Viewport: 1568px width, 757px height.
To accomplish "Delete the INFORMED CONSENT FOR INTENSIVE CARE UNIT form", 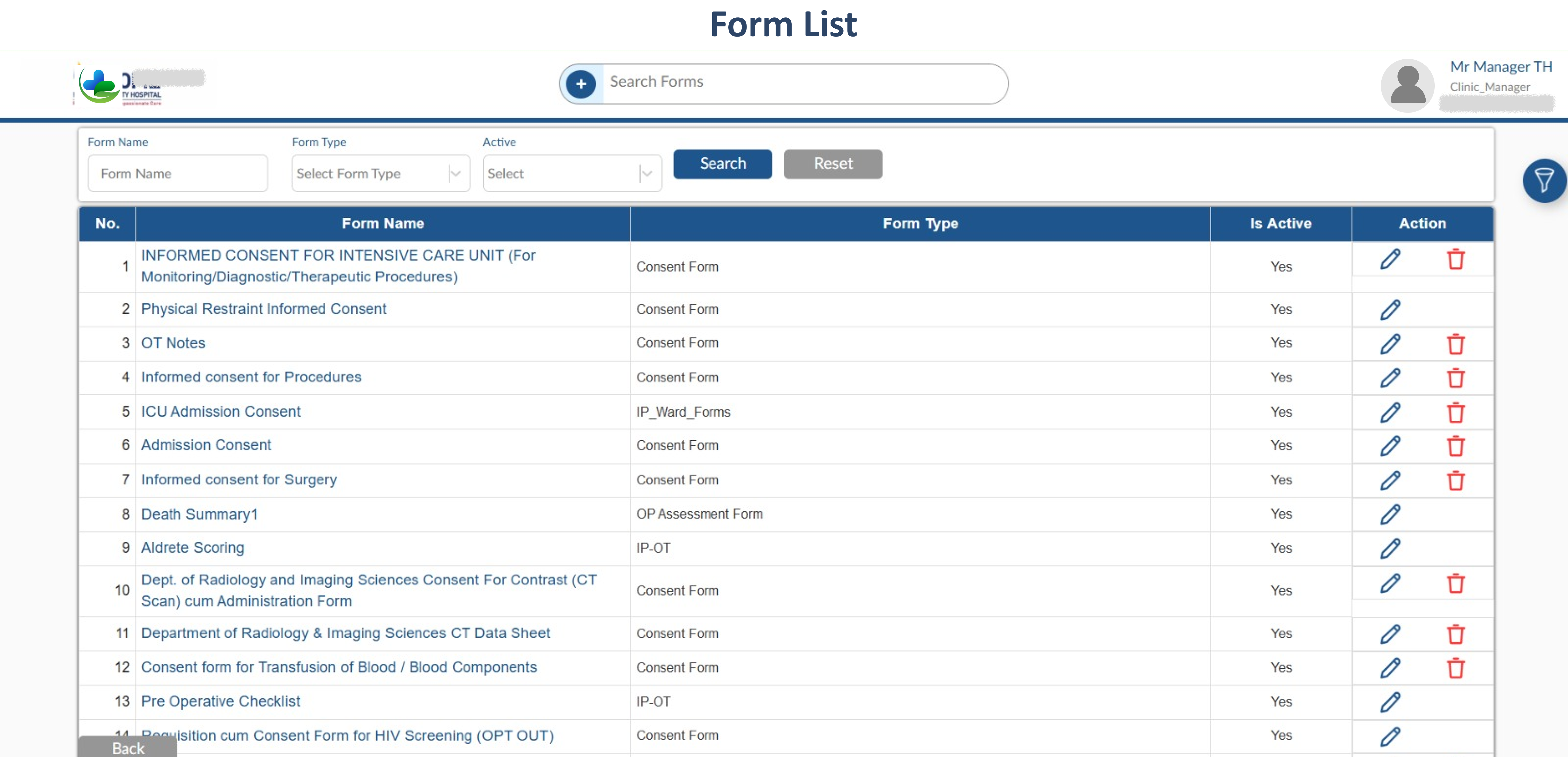I will pyautogui.click(x=1456, y=259).
